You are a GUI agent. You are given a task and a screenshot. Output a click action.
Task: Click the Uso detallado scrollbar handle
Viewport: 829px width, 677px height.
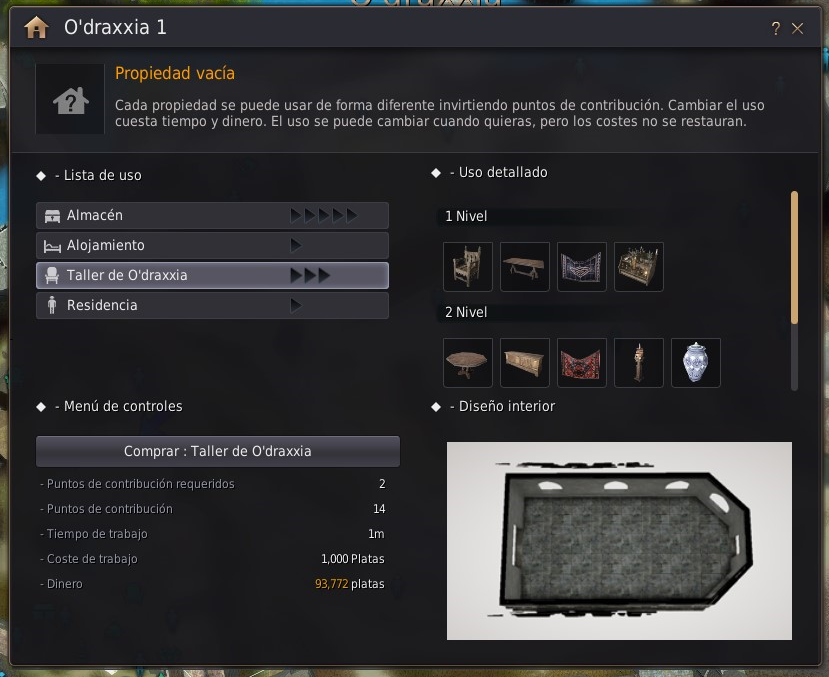794,257
